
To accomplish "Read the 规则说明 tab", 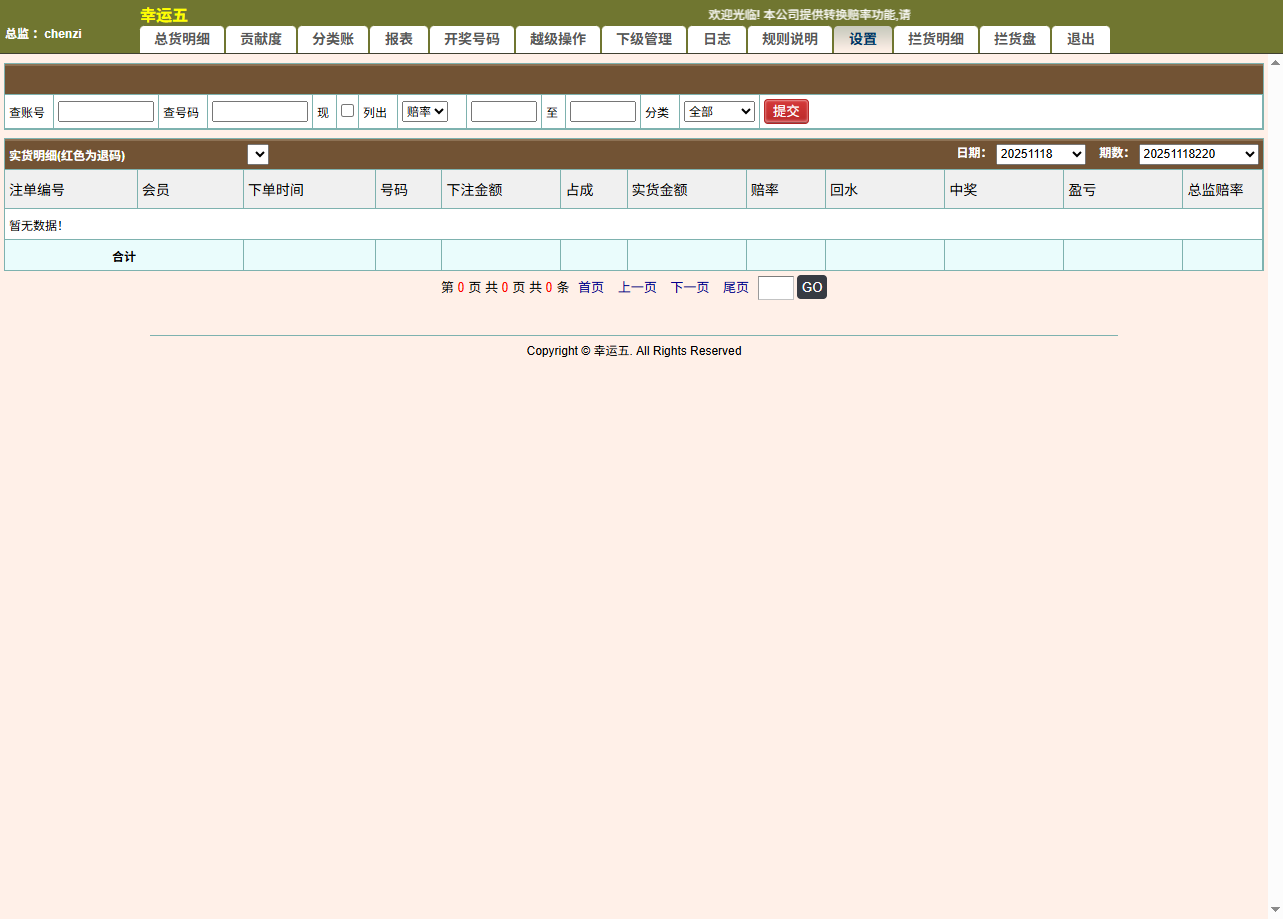I will 789,39.
